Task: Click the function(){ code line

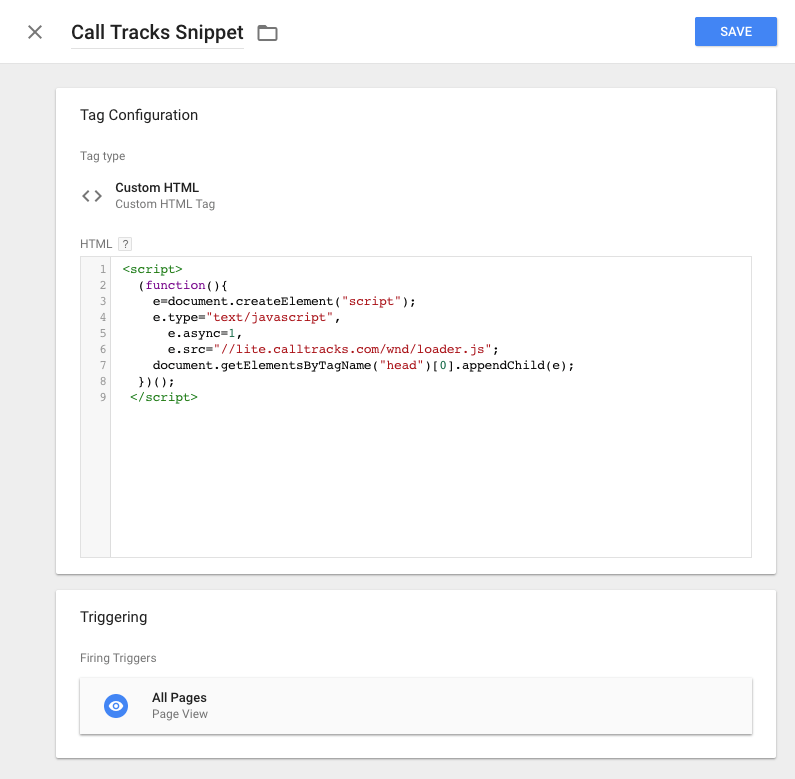Action: click(x=183, y=285)
